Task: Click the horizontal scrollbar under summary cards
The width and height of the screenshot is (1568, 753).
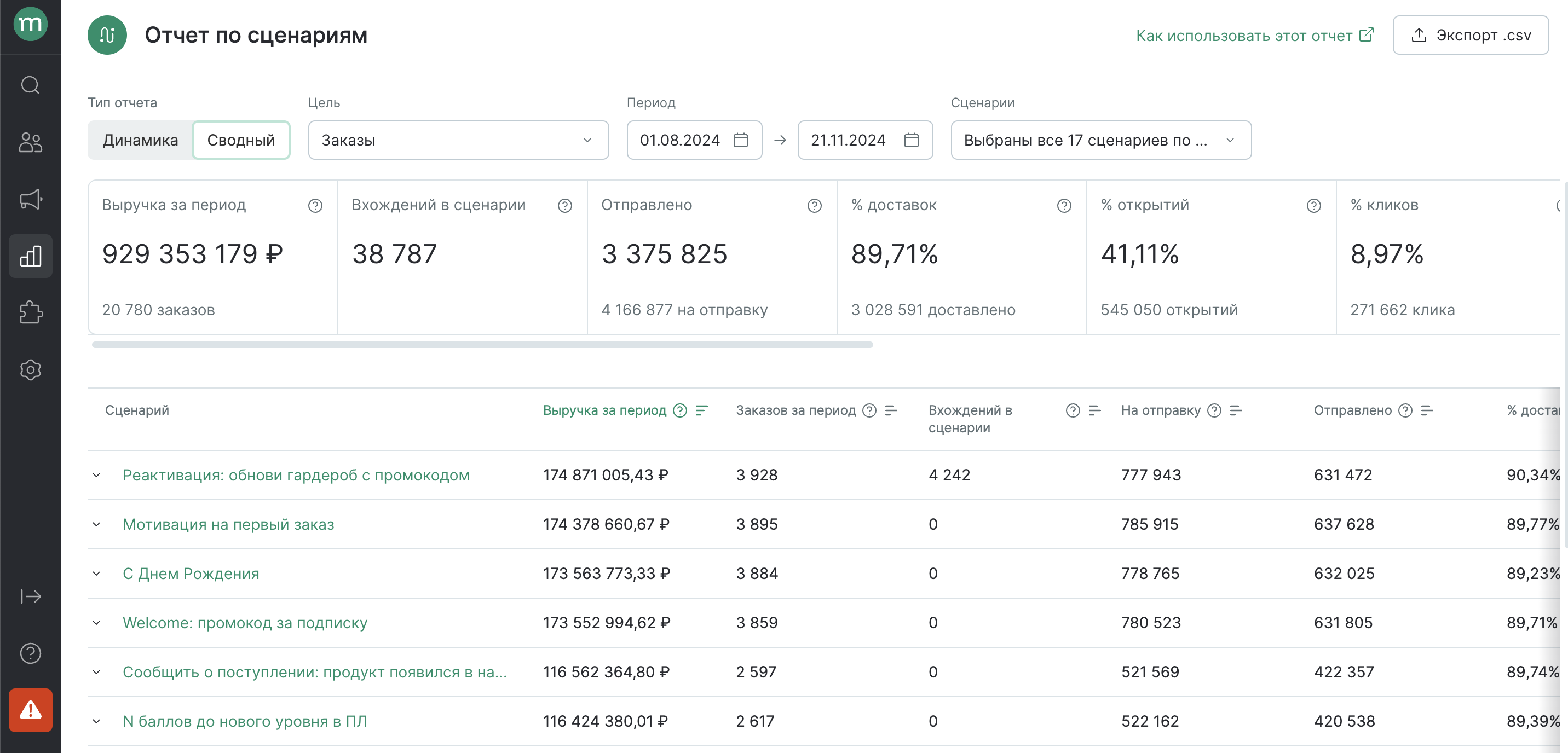Action: pyautogui.click(x=482, y=345)
